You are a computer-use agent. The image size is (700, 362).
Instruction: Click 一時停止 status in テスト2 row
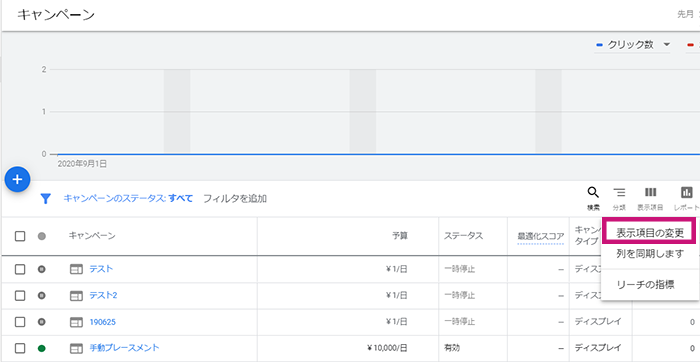459,295
